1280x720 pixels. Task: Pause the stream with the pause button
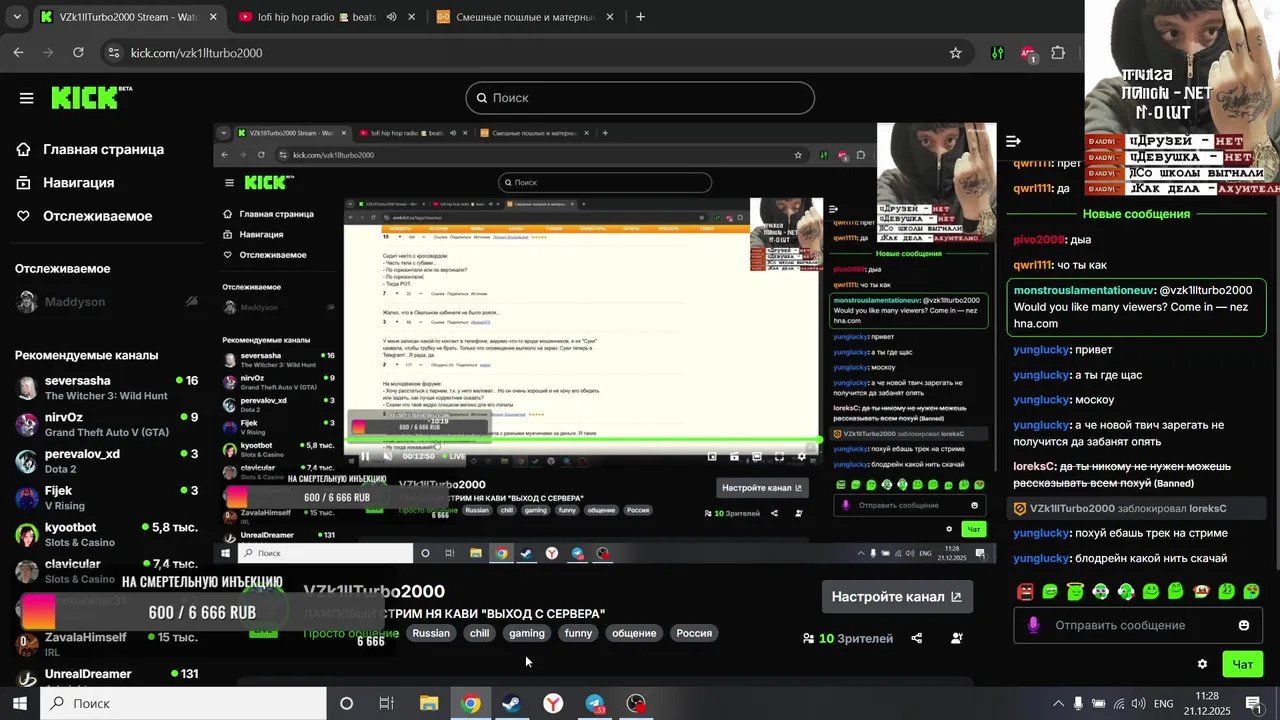pos(364,456)
